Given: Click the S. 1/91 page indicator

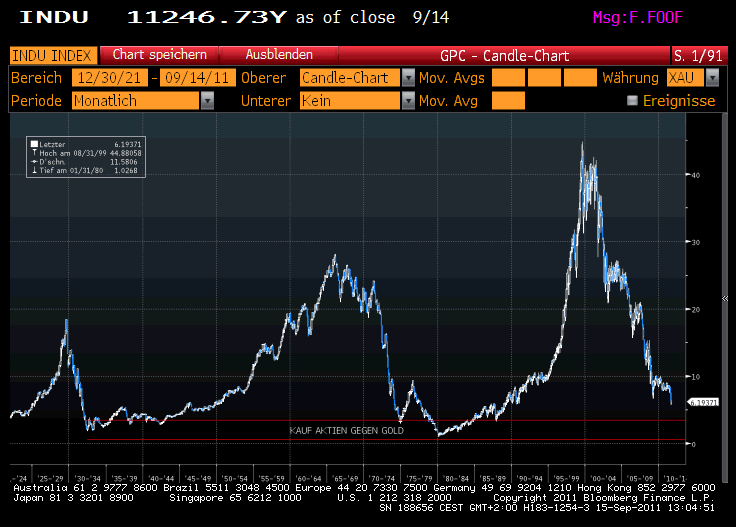Looking at the screenshot, I should coord(698,56).
